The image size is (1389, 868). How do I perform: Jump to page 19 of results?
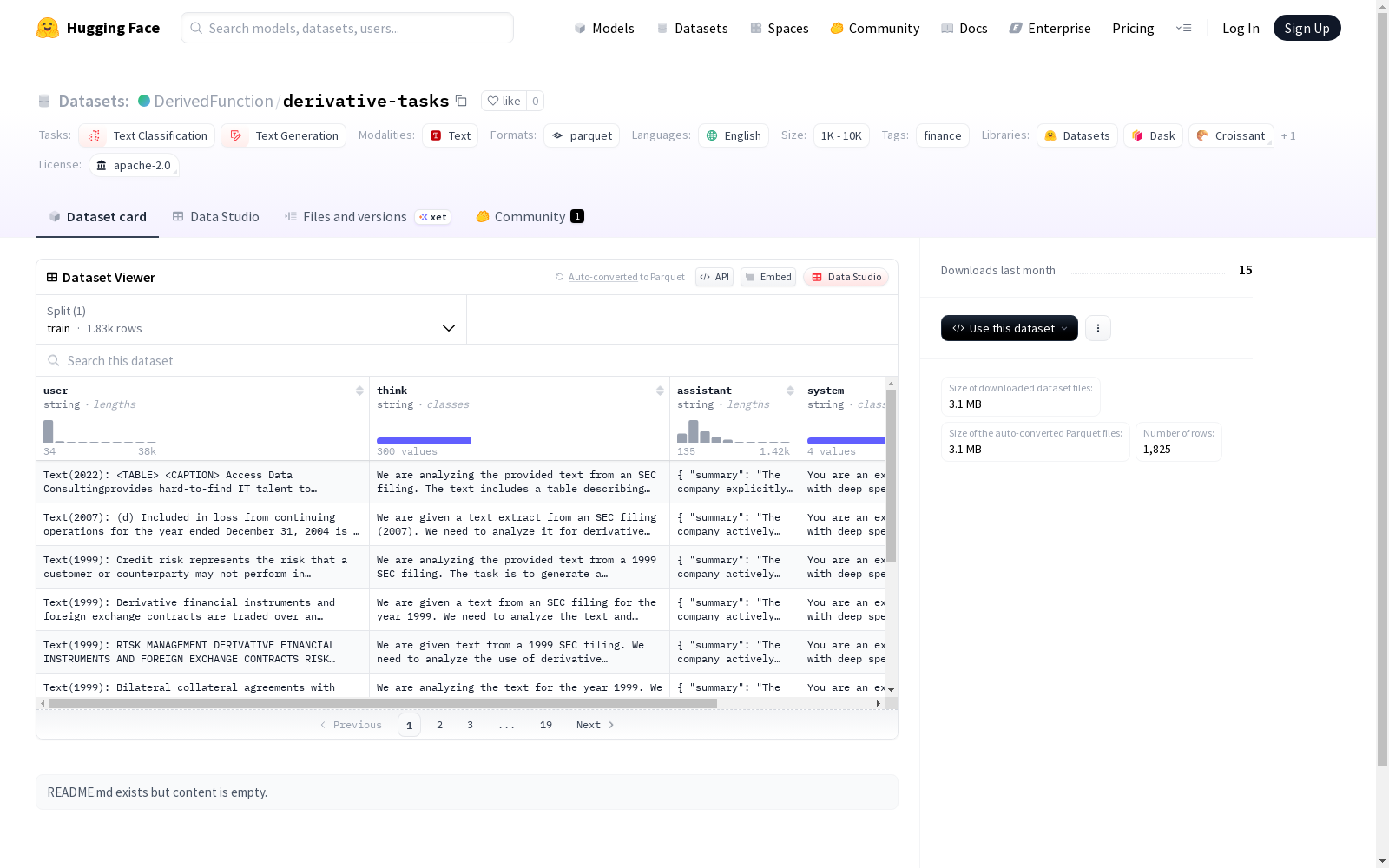(546, 725)
